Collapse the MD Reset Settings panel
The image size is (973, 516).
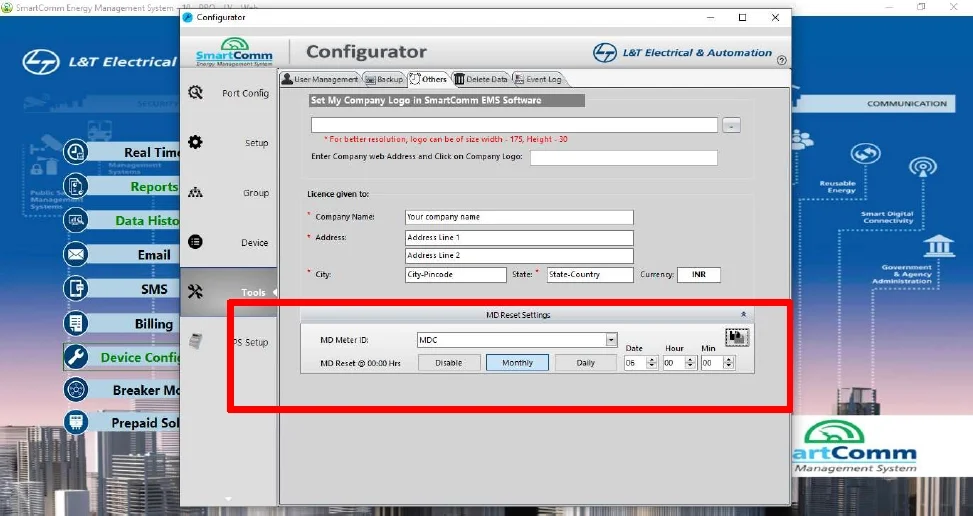743,314
